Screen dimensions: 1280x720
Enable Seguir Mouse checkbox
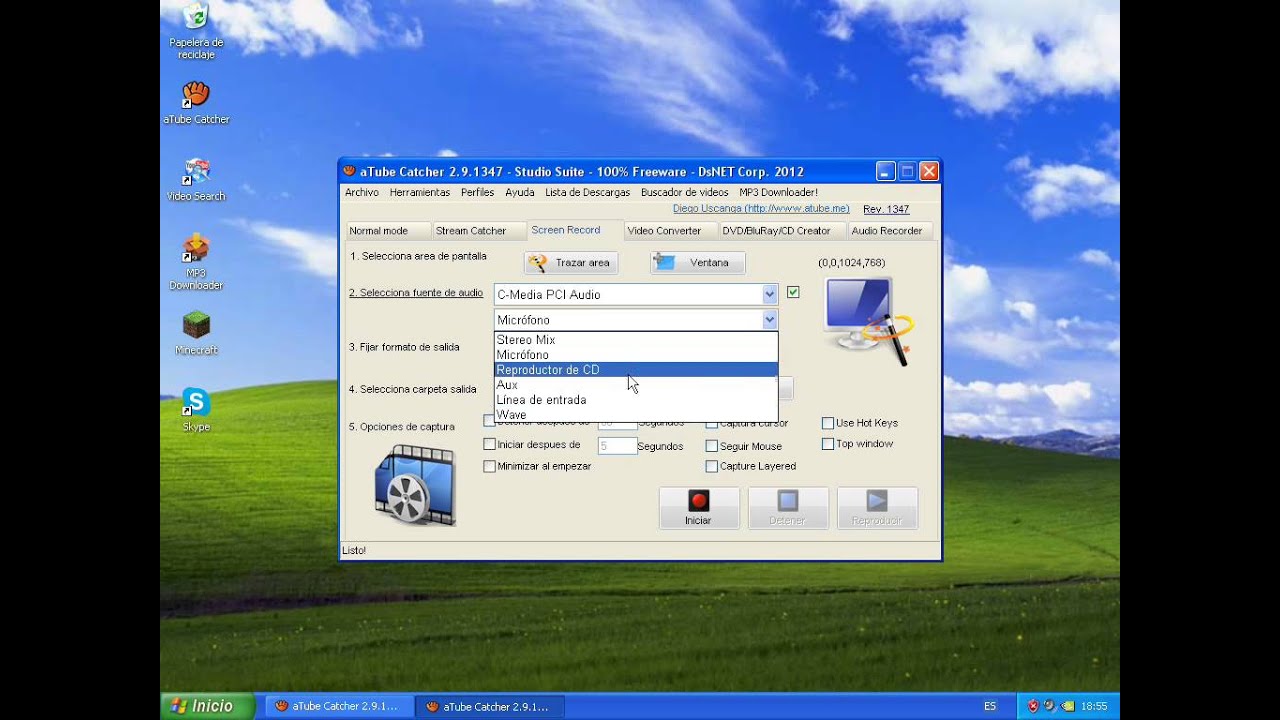point(712,446)
